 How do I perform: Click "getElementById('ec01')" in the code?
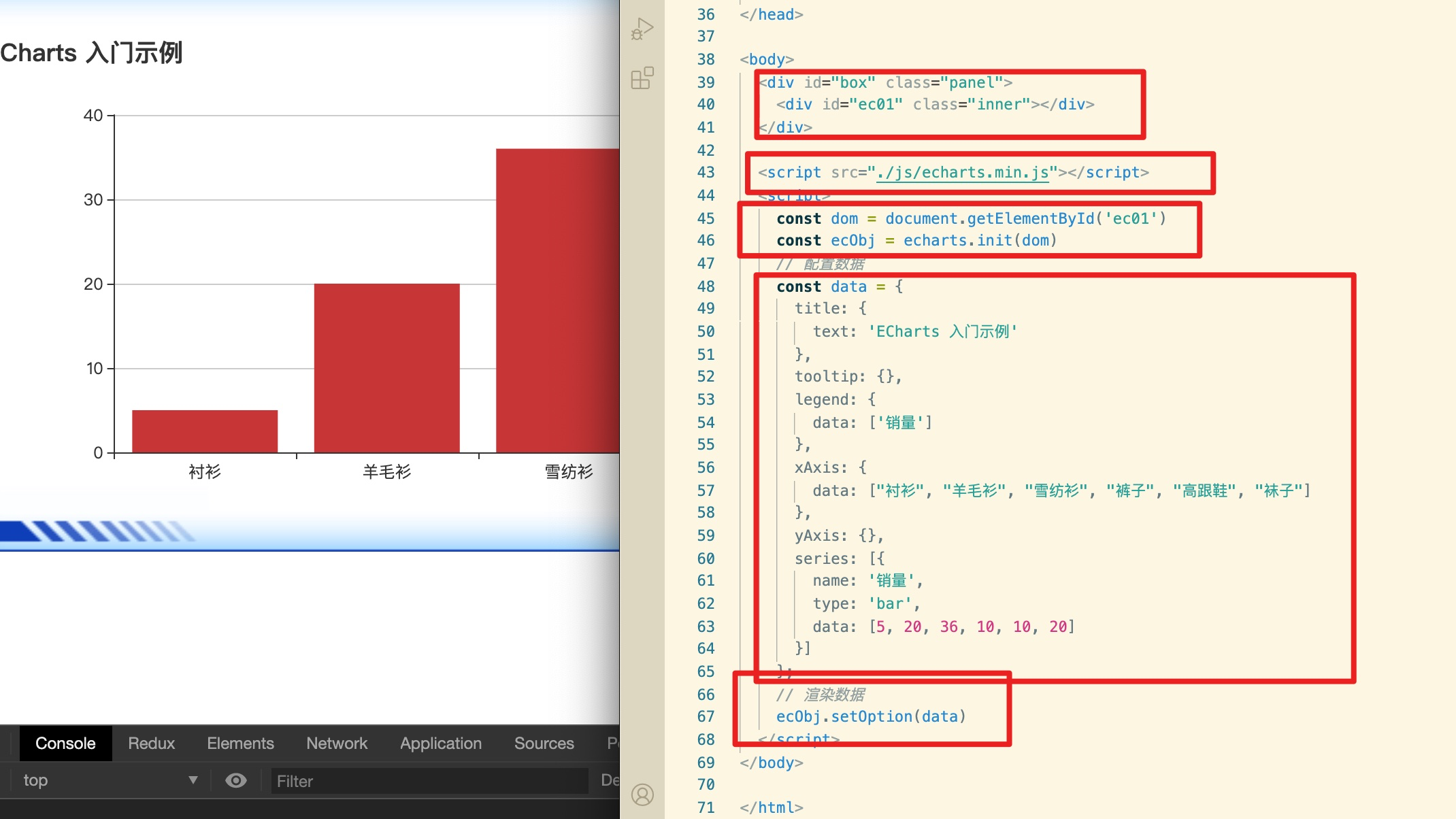pos(1067,218)
